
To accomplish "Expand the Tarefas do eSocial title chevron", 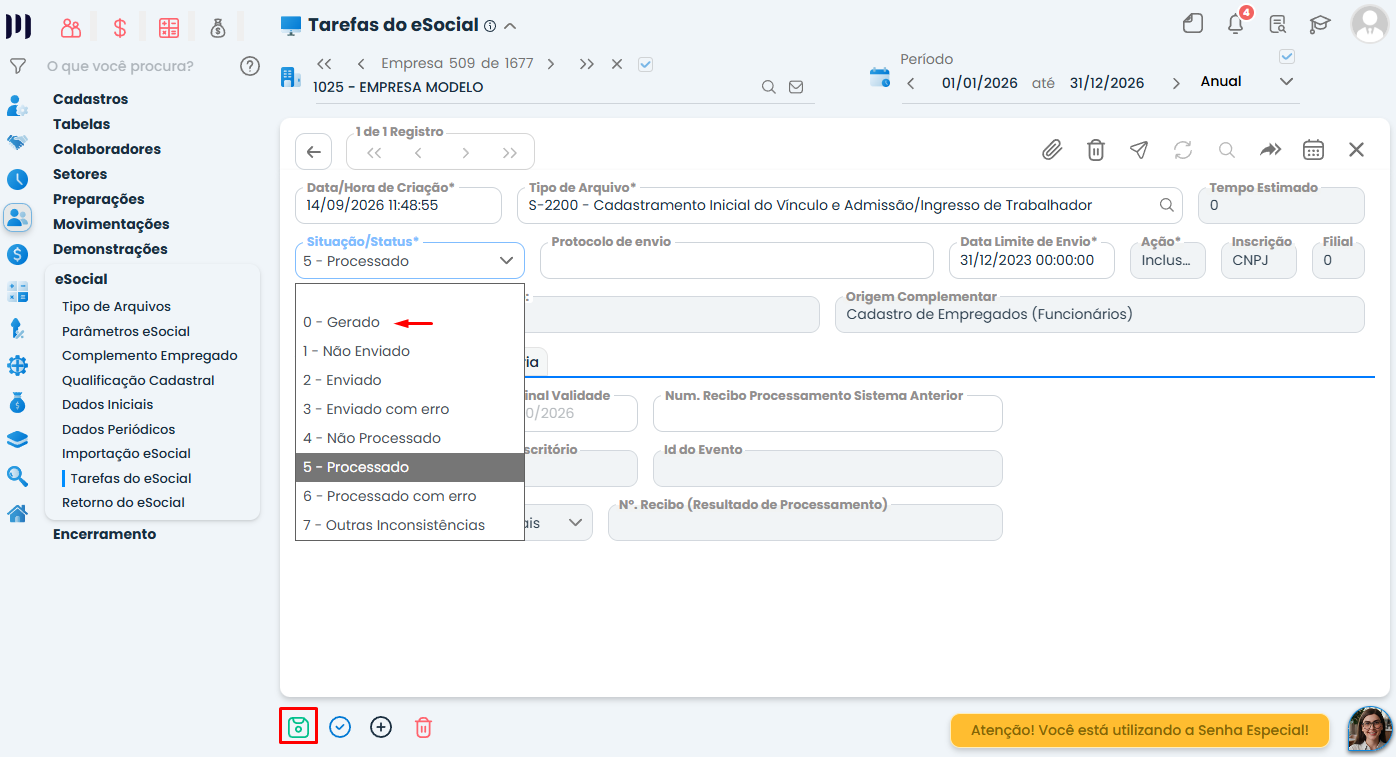I will 510,26.
